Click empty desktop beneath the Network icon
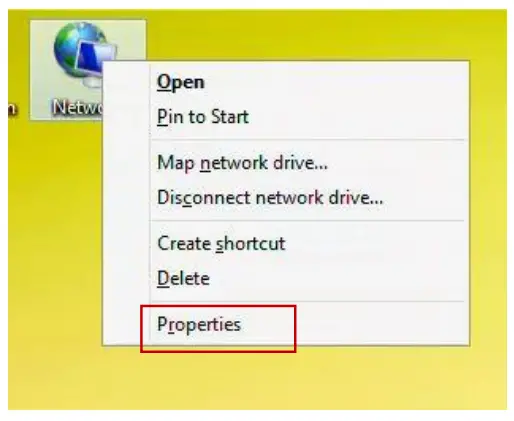 pos(53,233)
